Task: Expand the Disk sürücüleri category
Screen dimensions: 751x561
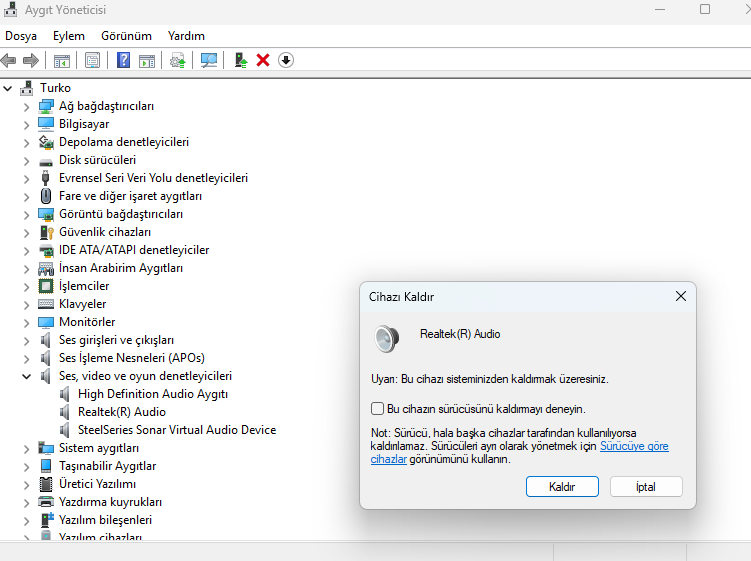Action: point(27,160)
